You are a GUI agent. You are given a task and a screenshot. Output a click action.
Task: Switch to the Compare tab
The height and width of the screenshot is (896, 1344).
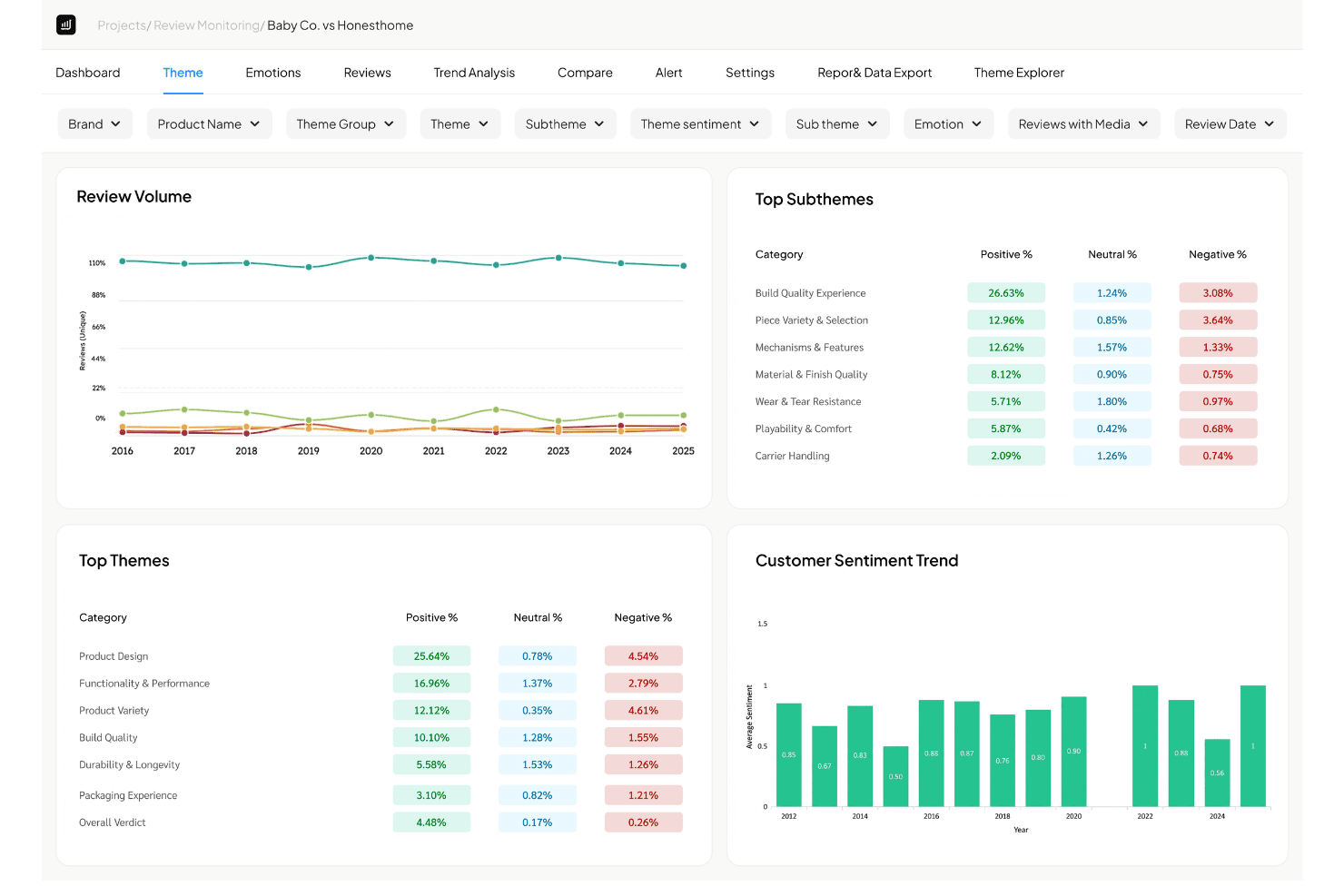click(x=585, y=73)
